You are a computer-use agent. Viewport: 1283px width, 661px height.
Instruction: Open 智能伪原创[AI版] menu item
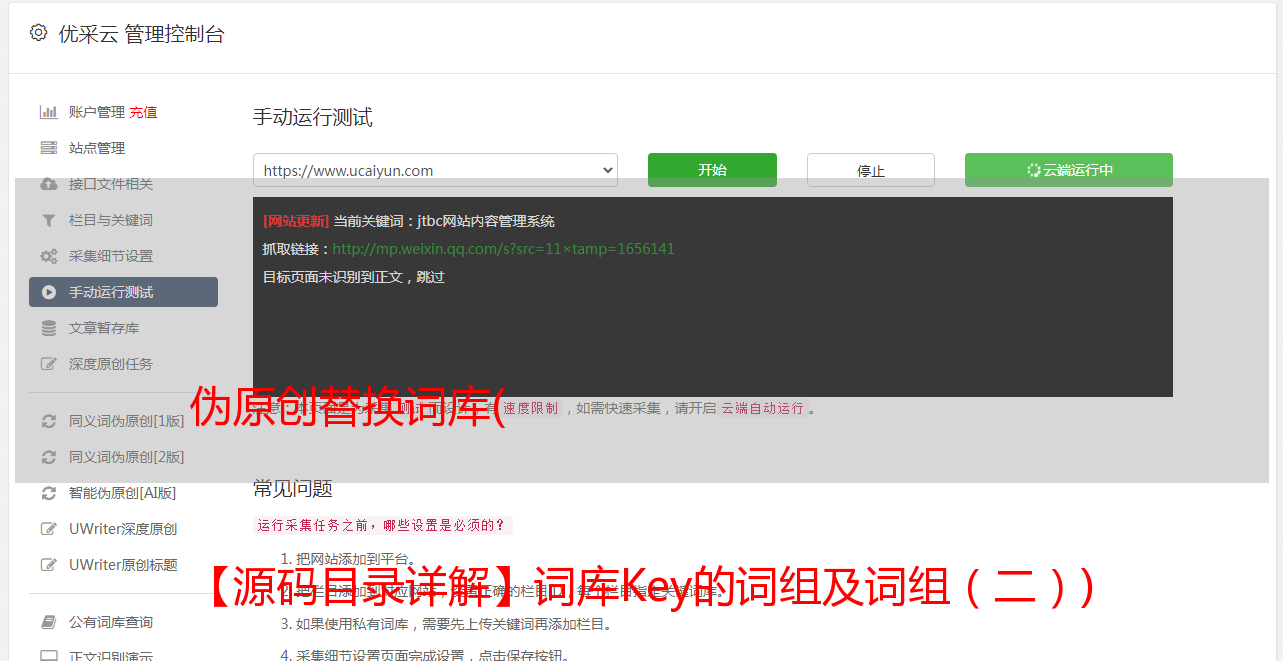tap(122, 493)
